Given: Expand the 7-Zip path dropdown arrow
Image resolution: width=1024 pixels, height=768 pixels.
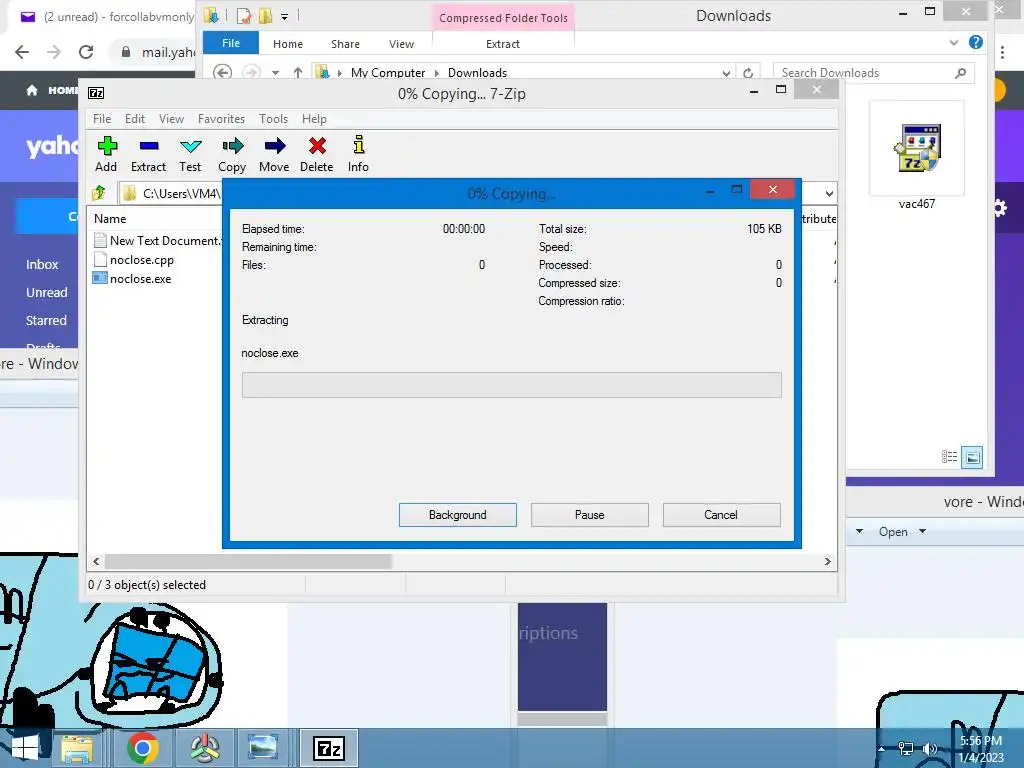Looking at the screenshot, I should pyautogui.click(x=829, y=193).
